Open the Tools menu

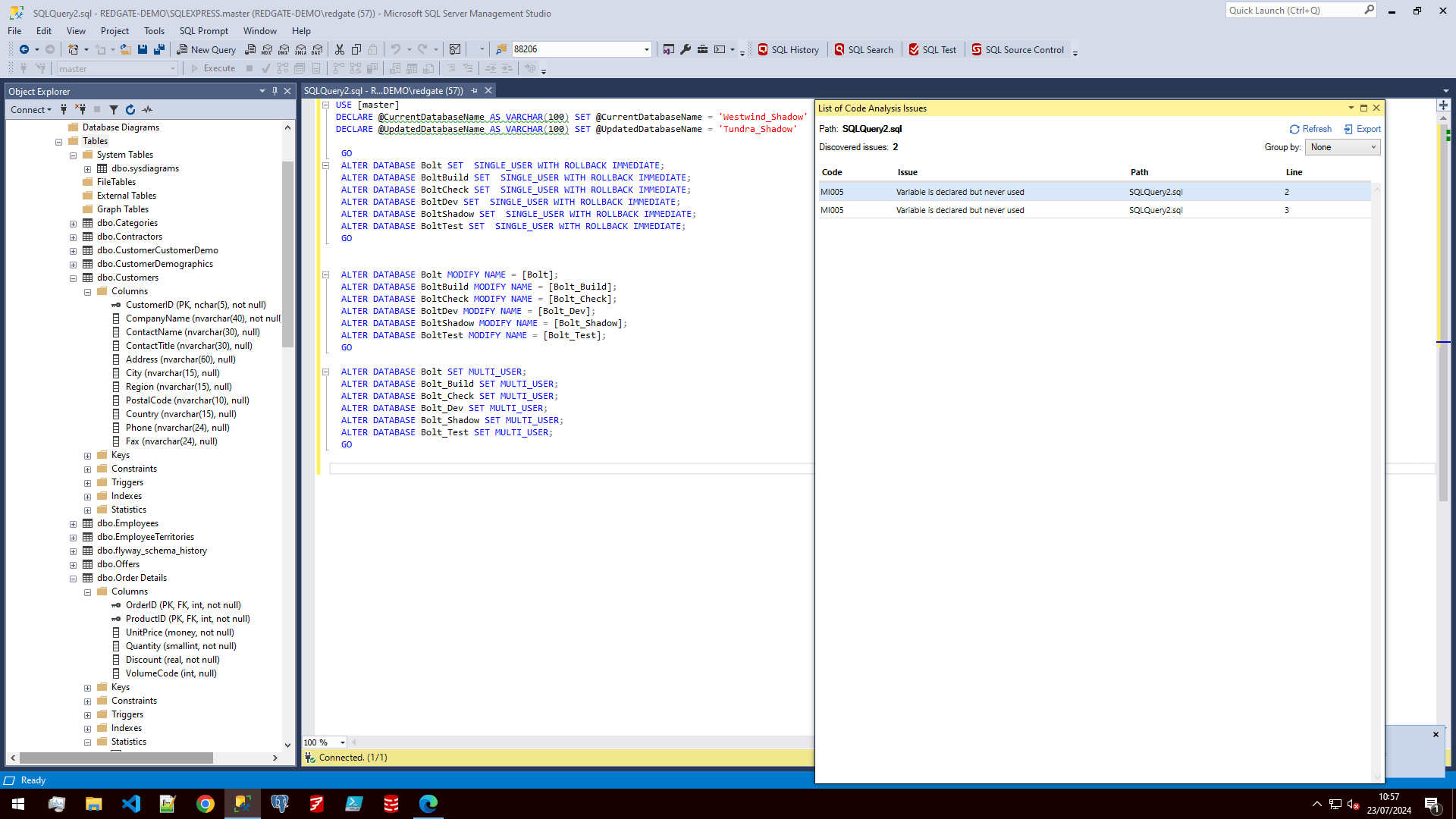pyautogui.click(x=154, y=31)
